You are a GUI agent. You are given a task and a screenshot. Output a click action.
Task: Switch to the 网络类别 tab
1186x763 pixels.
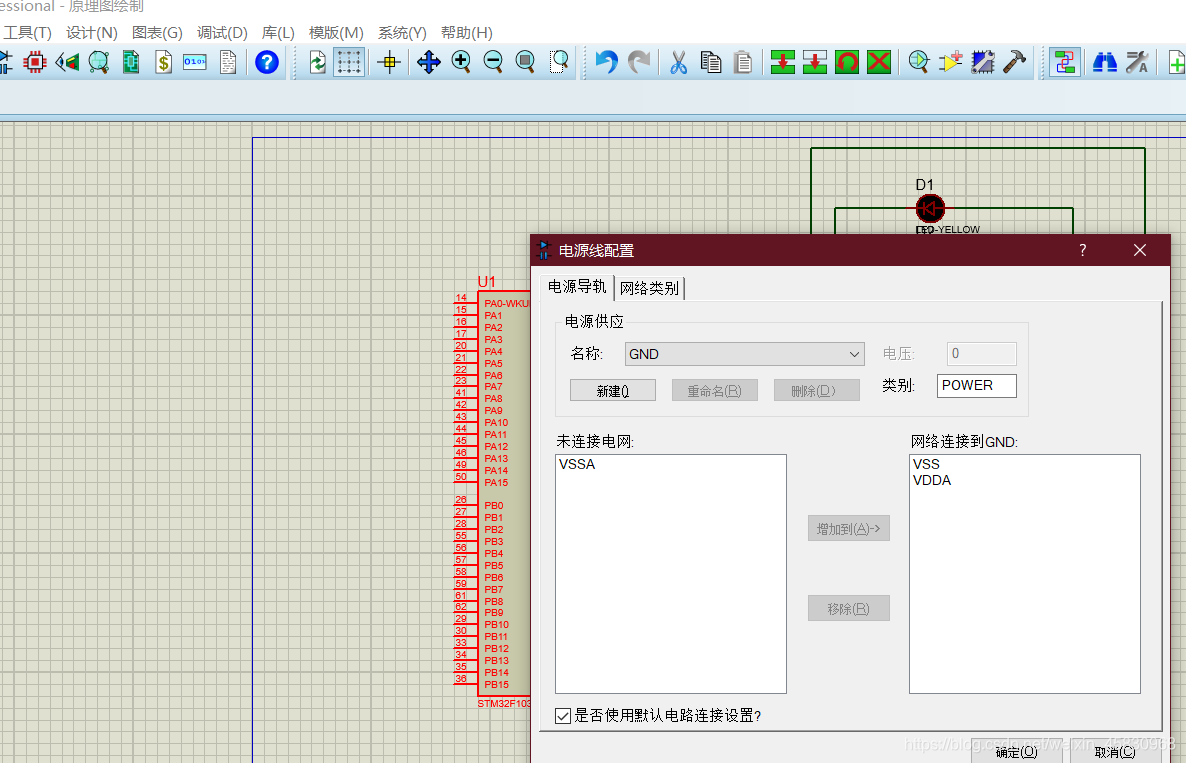(650, 288)
